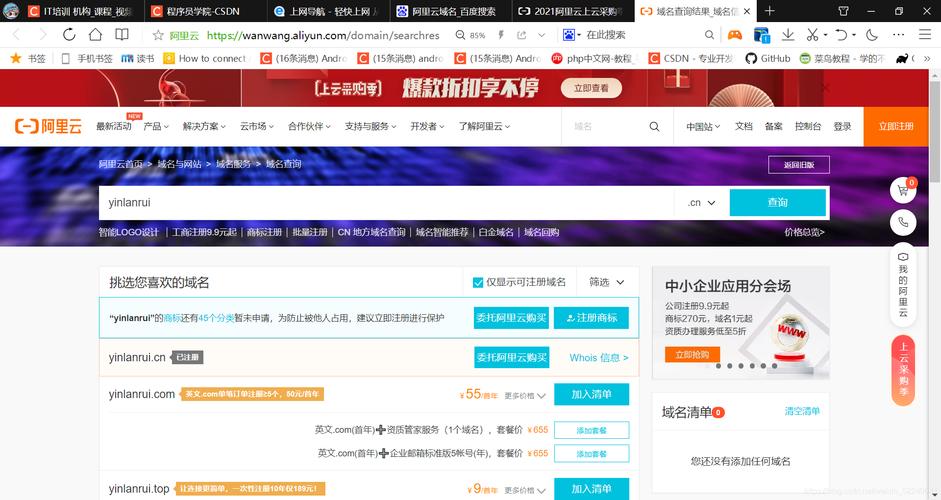Viewport: 941px width, 500px height.
Task: Expand 云市场 navigation menu
Action: 257,126
